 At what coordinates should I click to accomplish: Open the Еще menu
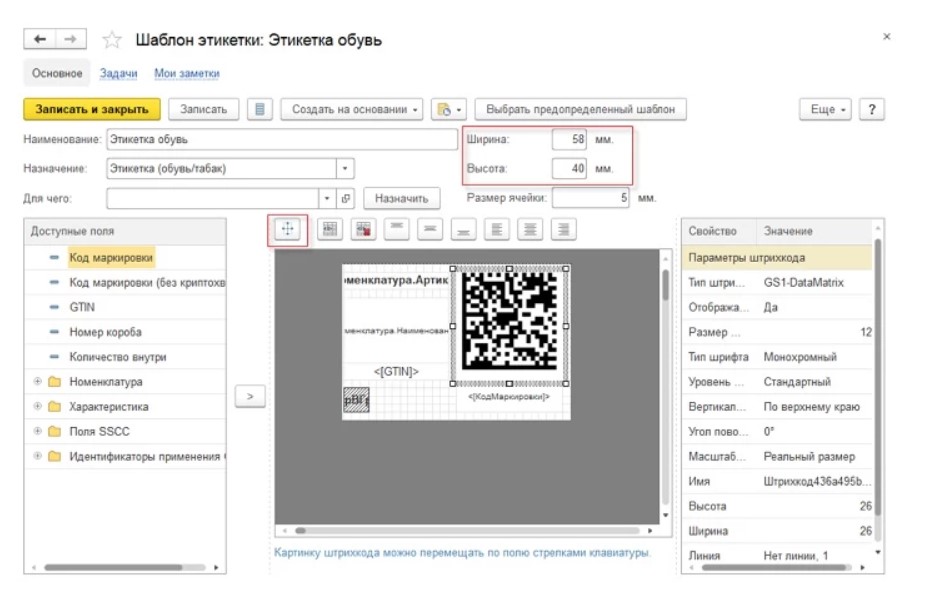point(827,109)
